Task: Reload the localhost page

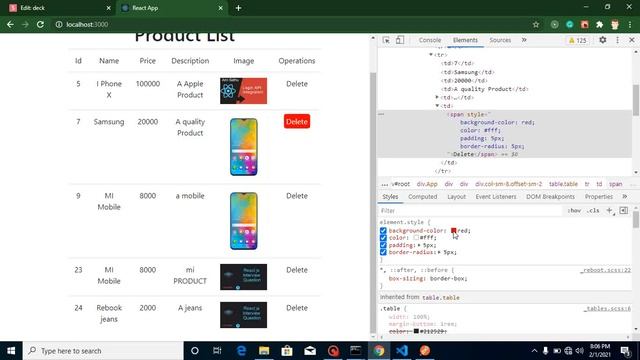Action: coord(40,24)
